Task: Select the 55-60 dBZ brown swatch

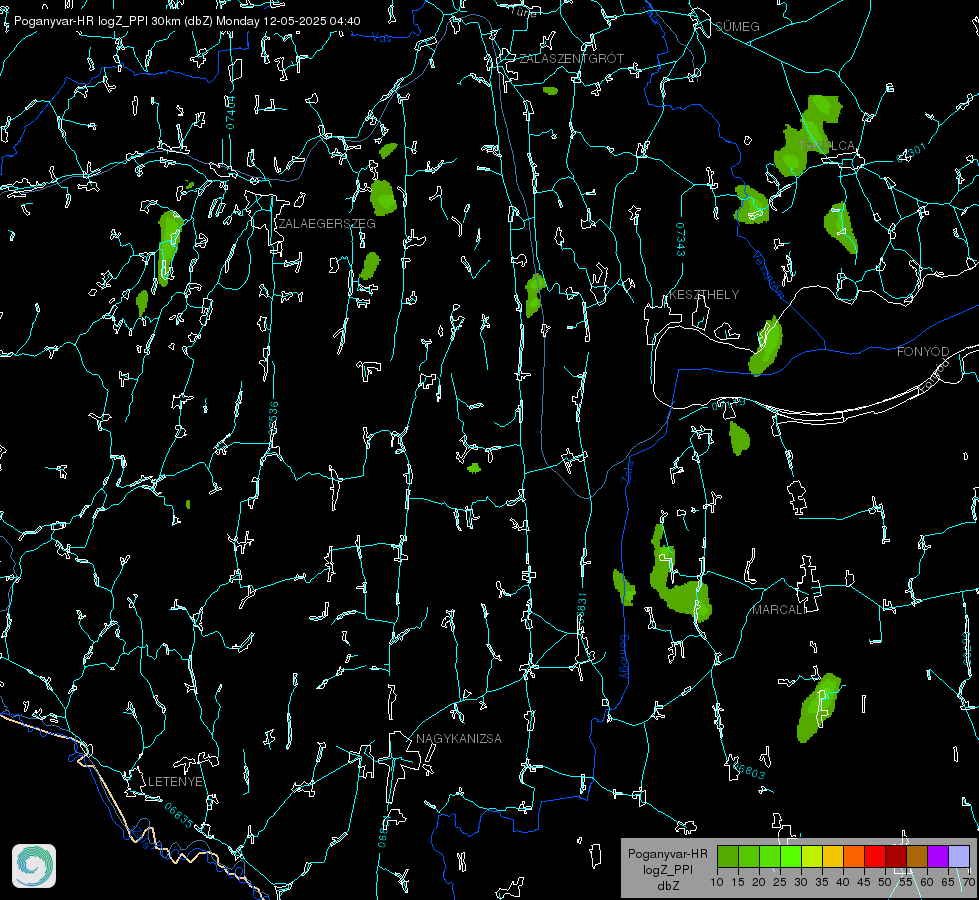Action: (917, 856)
